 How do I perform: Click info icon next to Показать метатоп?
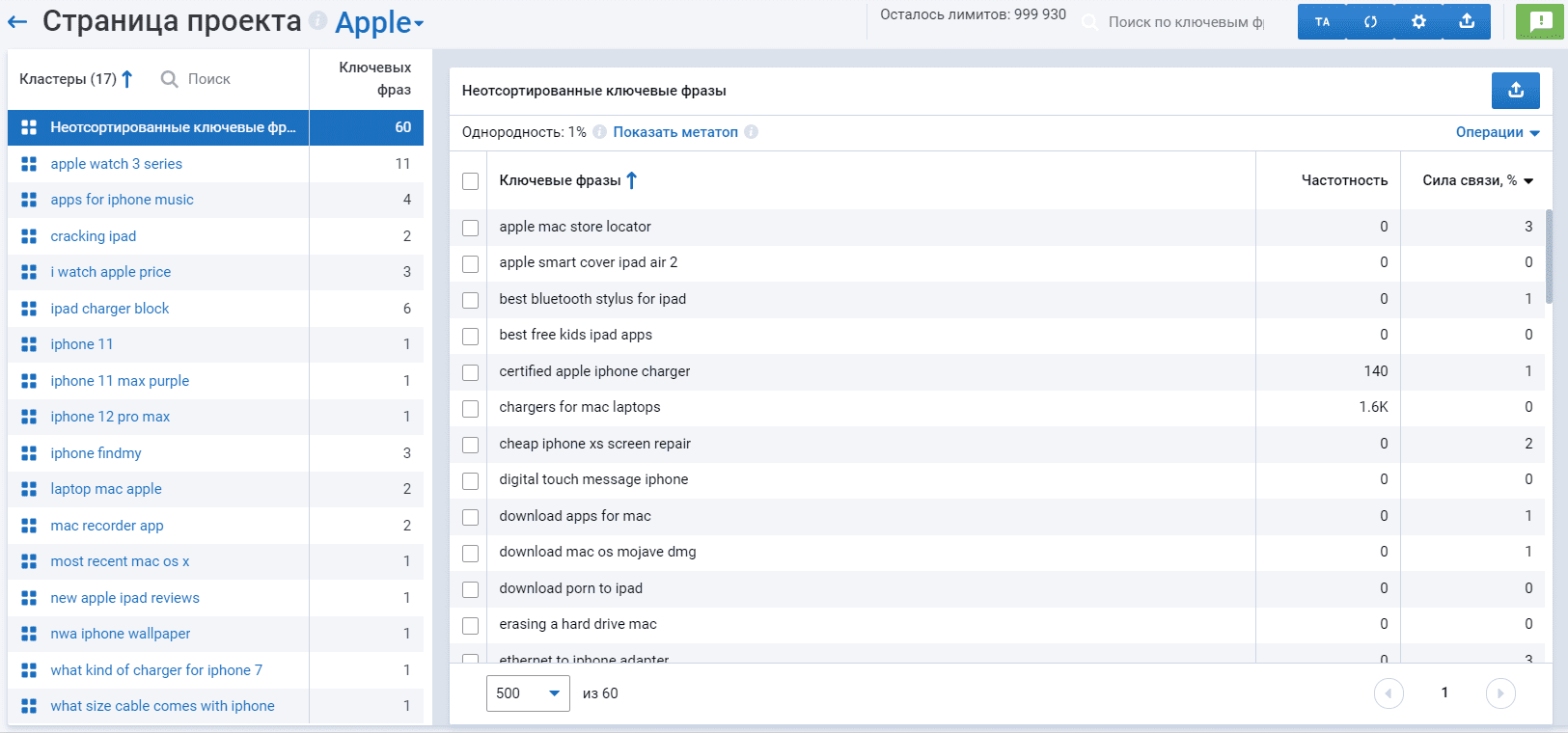751,132
